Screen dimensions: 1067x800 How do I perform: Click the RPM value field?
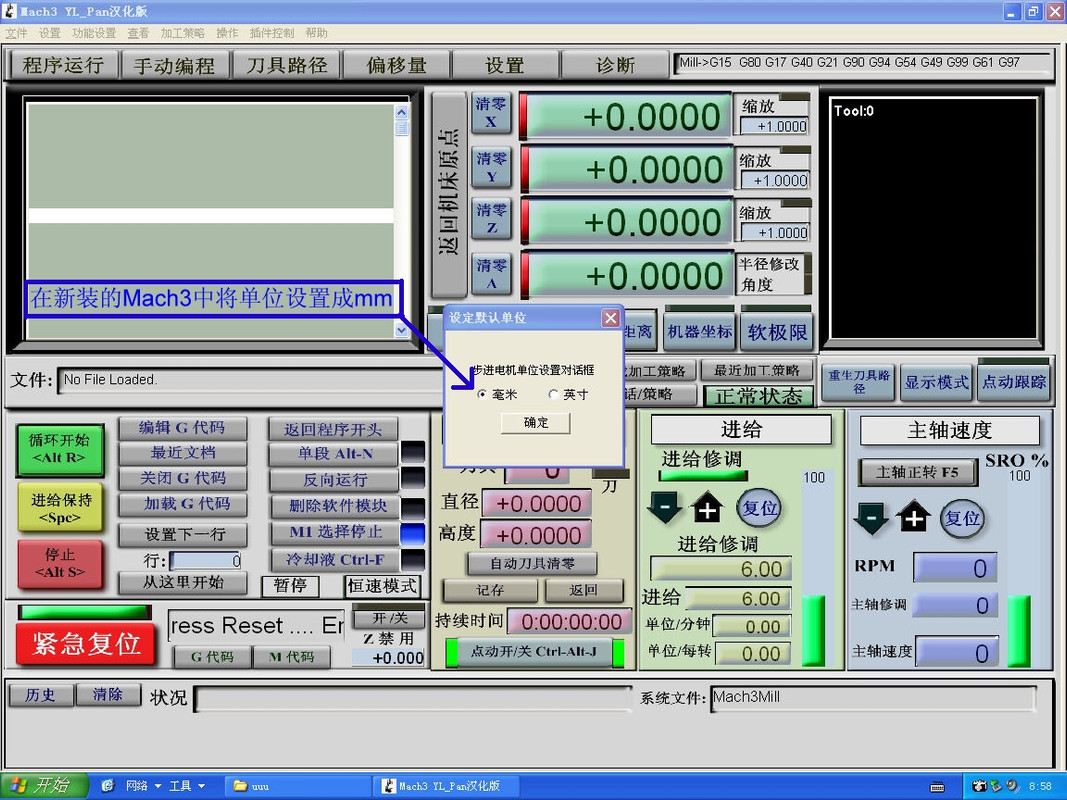pos(955,568)
